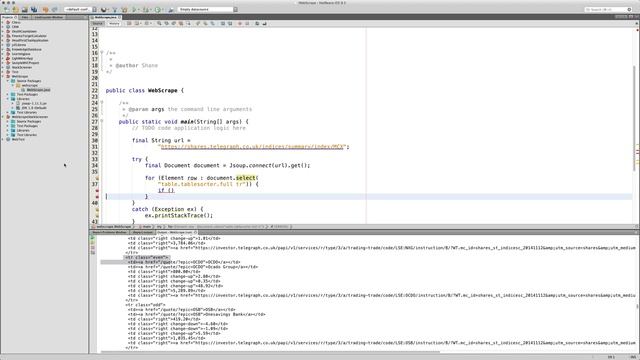Click Find Selection icon in editor toolbar

coord(159,24)
